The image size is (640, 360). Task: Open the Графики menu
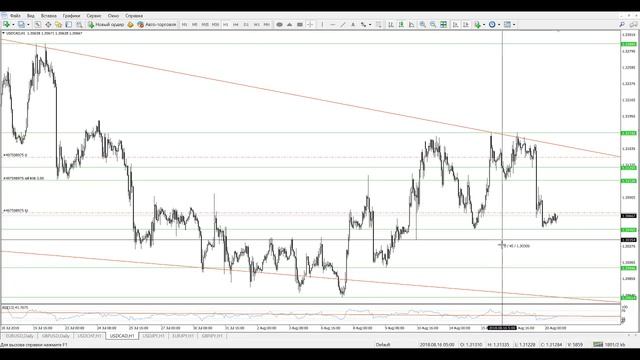71,16
